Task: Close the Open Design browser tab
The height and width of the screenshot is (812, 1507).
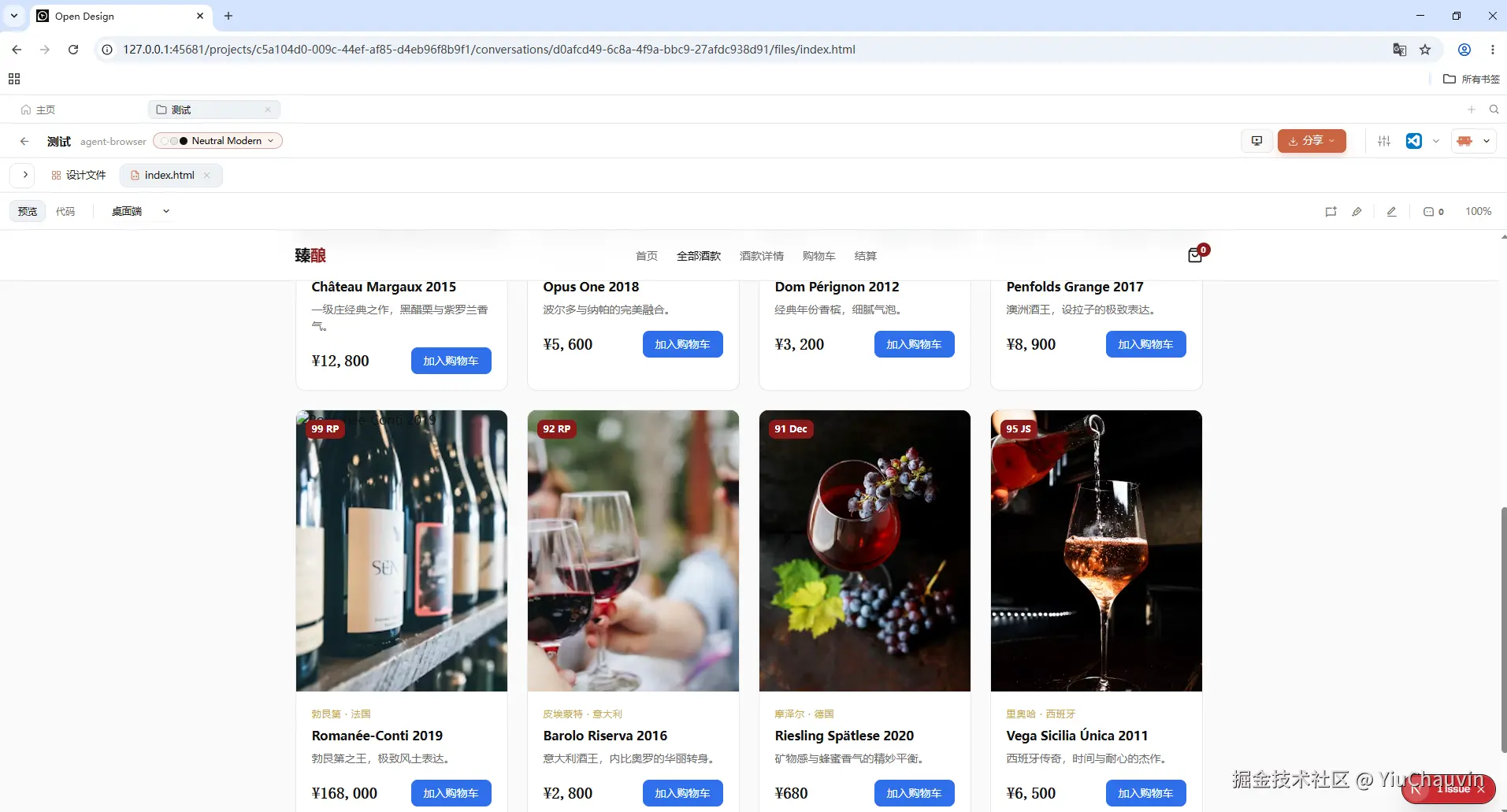Action: pyautogui.click(x=200, y=16)
